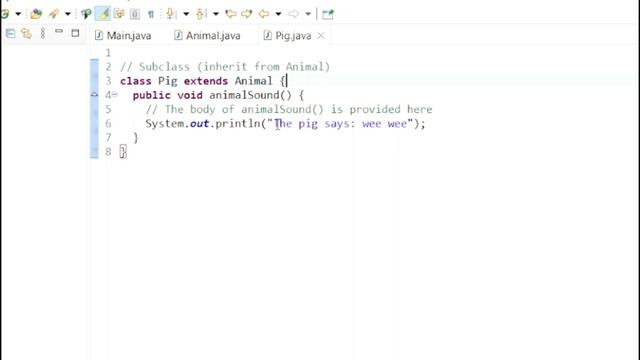Click the class name "Pig" on line 3
This screenshot has height=360, width=640.
pyautogui.click(x=168, y=81)
